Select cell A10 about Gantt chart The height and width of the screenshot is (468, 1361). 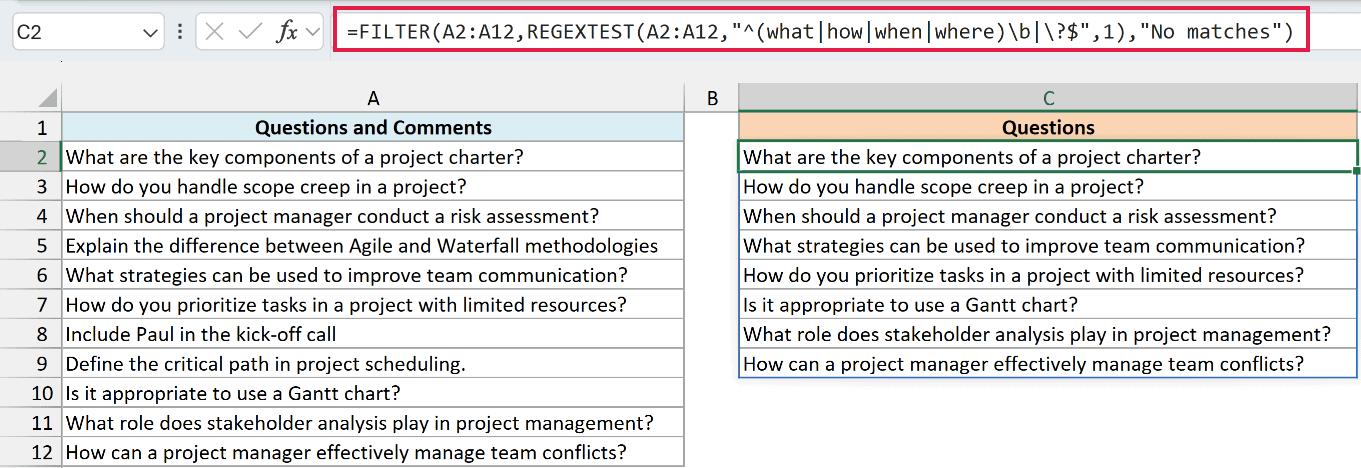(x=373, y=393)
